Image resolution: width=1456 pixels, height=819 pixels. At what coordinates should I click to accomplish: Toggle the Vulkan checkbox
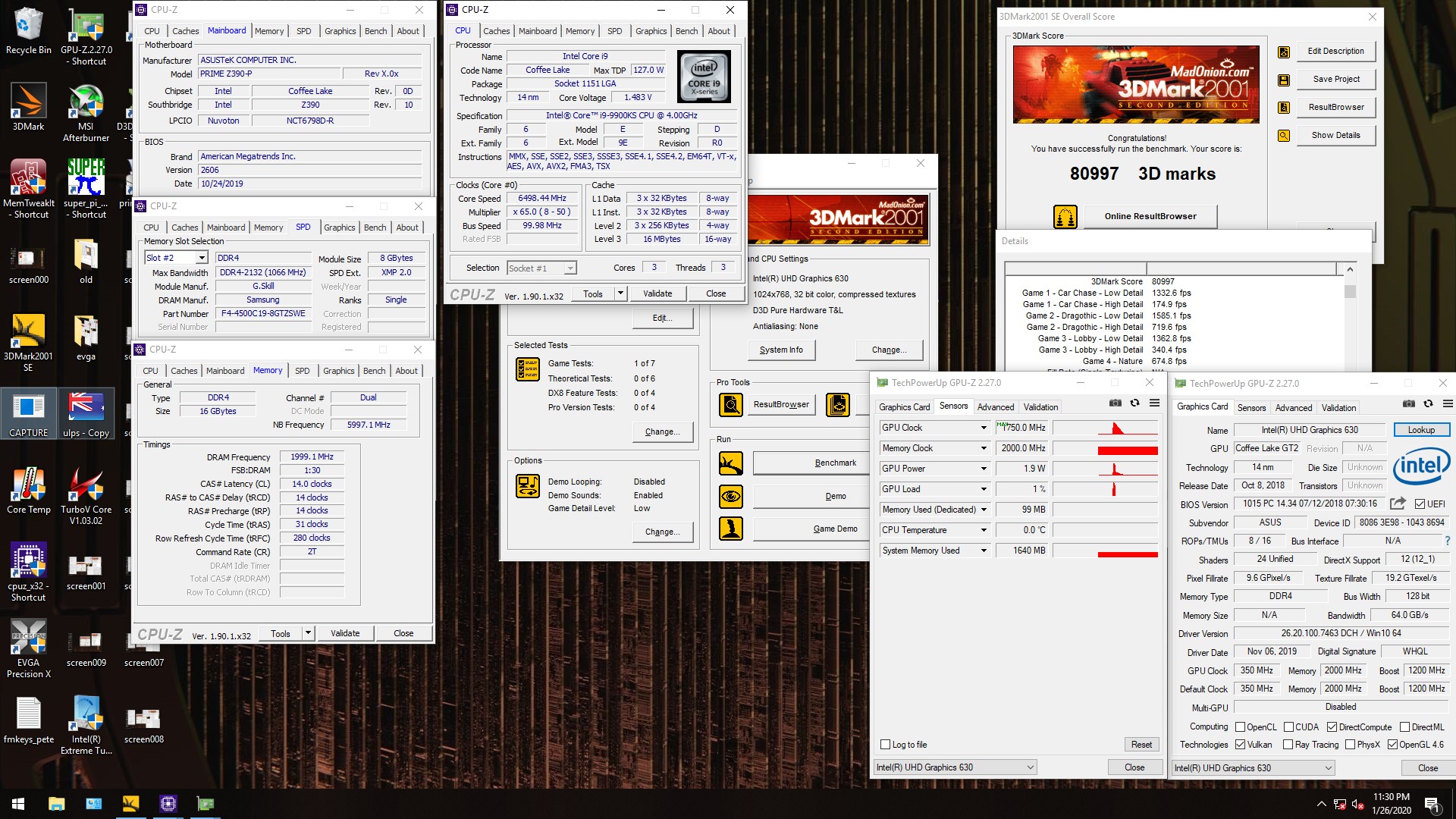tap(1241, 745)
